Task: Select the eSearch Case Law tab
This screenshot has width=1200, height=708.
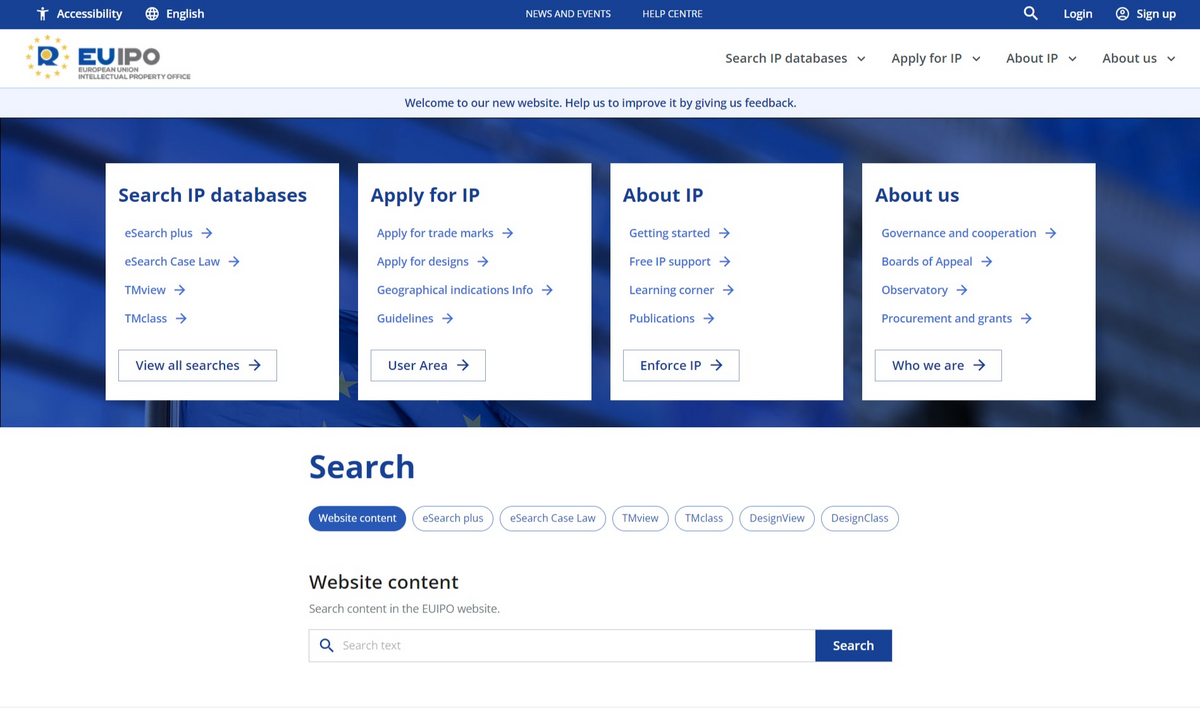Action: (x=553, y=518)
